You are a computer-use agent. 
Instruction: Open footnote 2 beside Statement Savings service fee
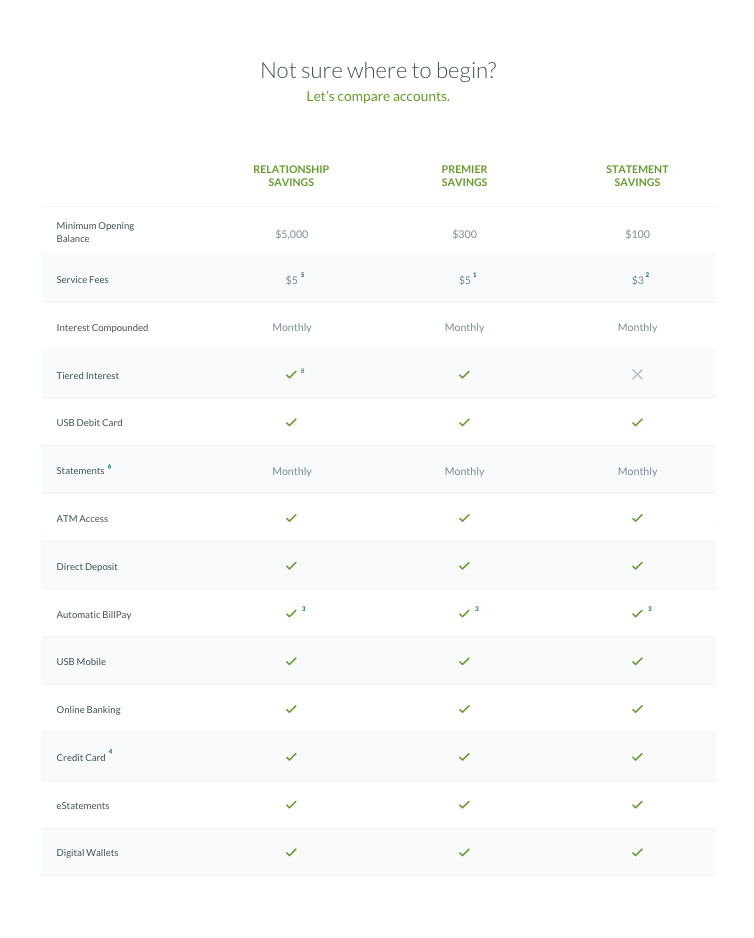pyautogui.click(x=648, y=275)
